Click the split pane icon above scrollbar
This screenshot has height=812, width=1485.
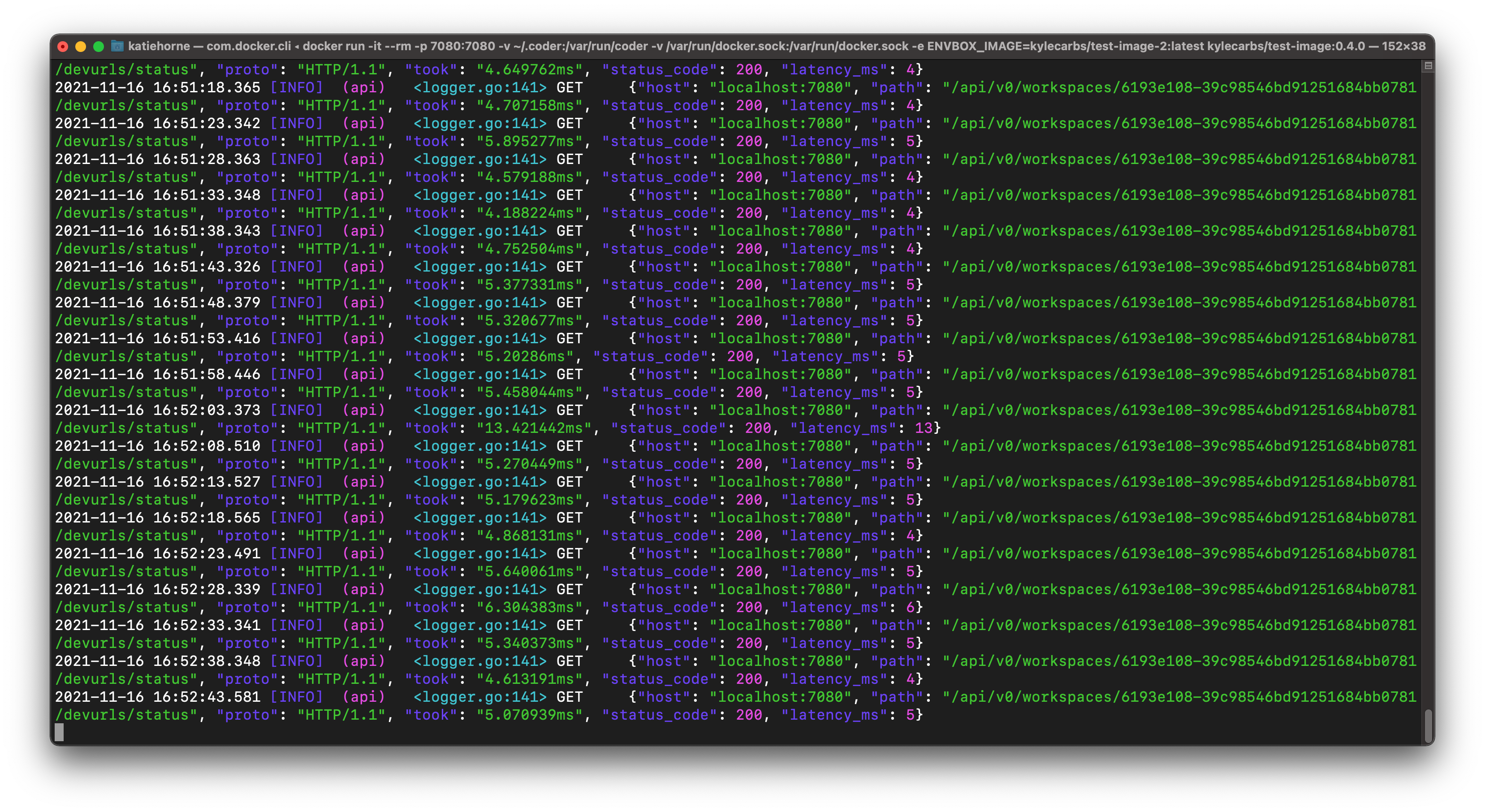coord(1428,66)
